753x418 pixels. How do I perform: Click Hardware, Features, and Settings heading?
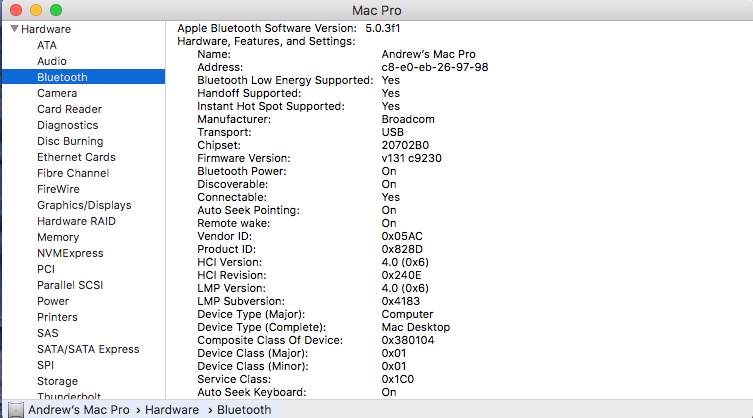[x=267, y=41]
